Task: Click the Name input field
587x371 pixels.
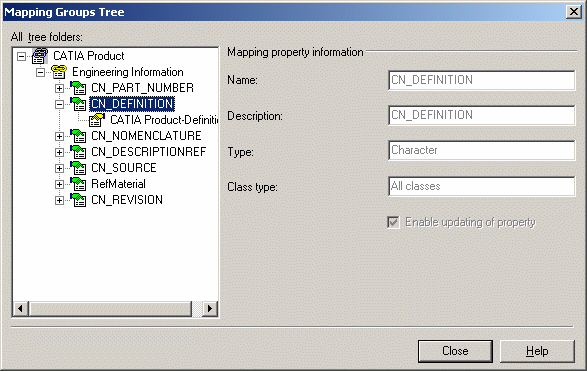Action: click(x=481, y=80)
